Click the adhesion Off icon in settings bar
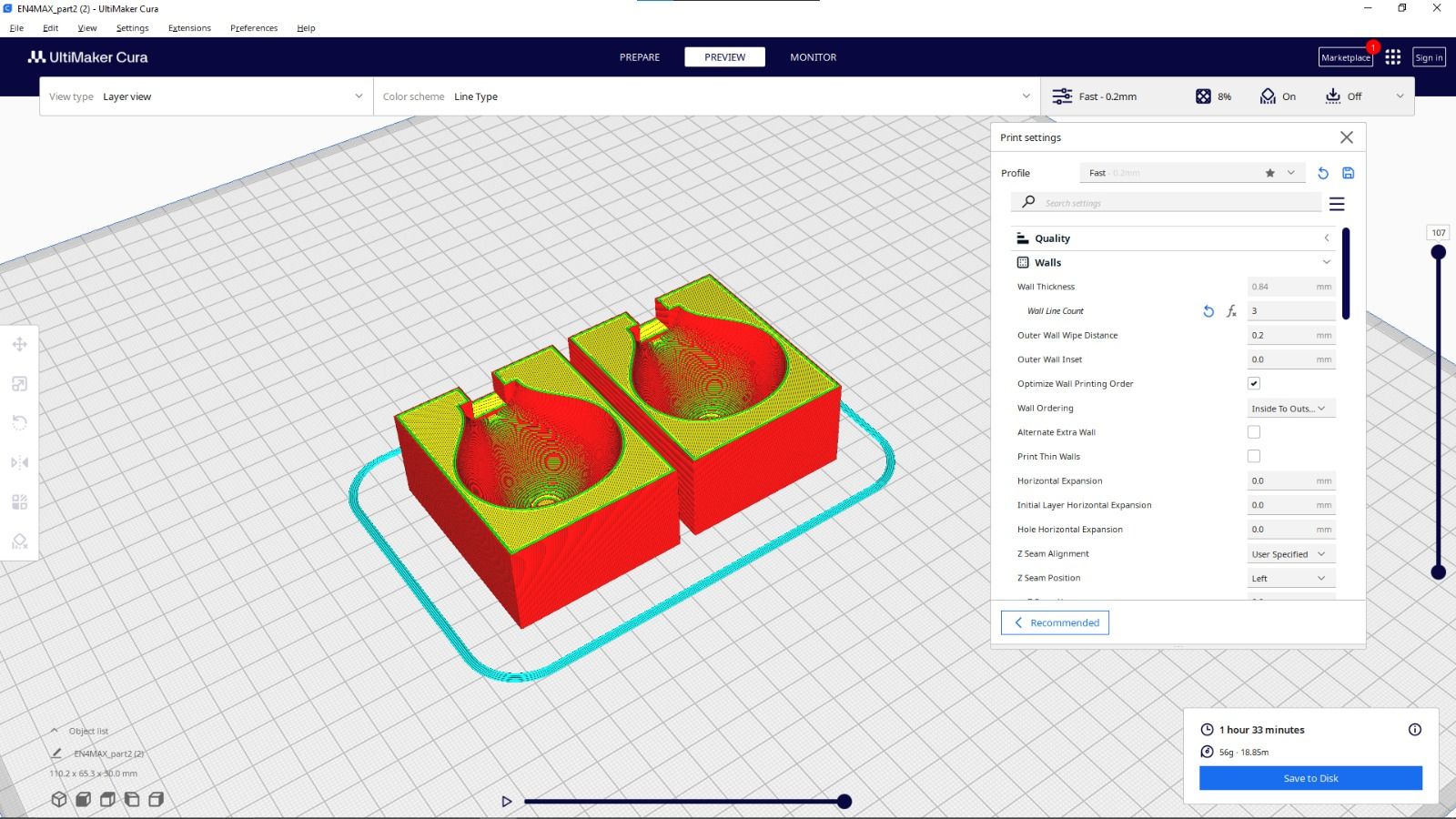 tap(1332, 96)
